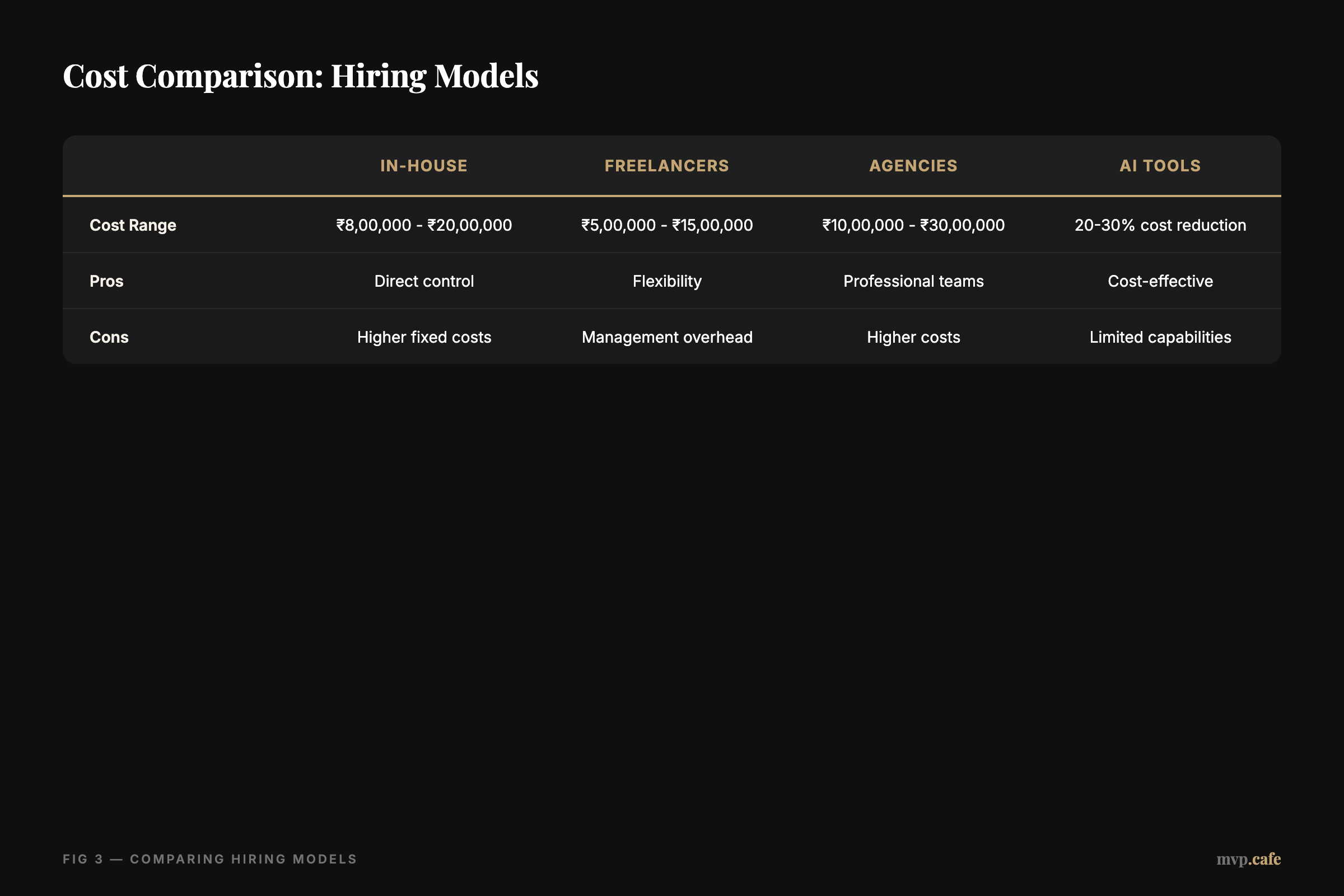Select the Cons row label
The image size is (1344, 896).
tap(109, 337)
